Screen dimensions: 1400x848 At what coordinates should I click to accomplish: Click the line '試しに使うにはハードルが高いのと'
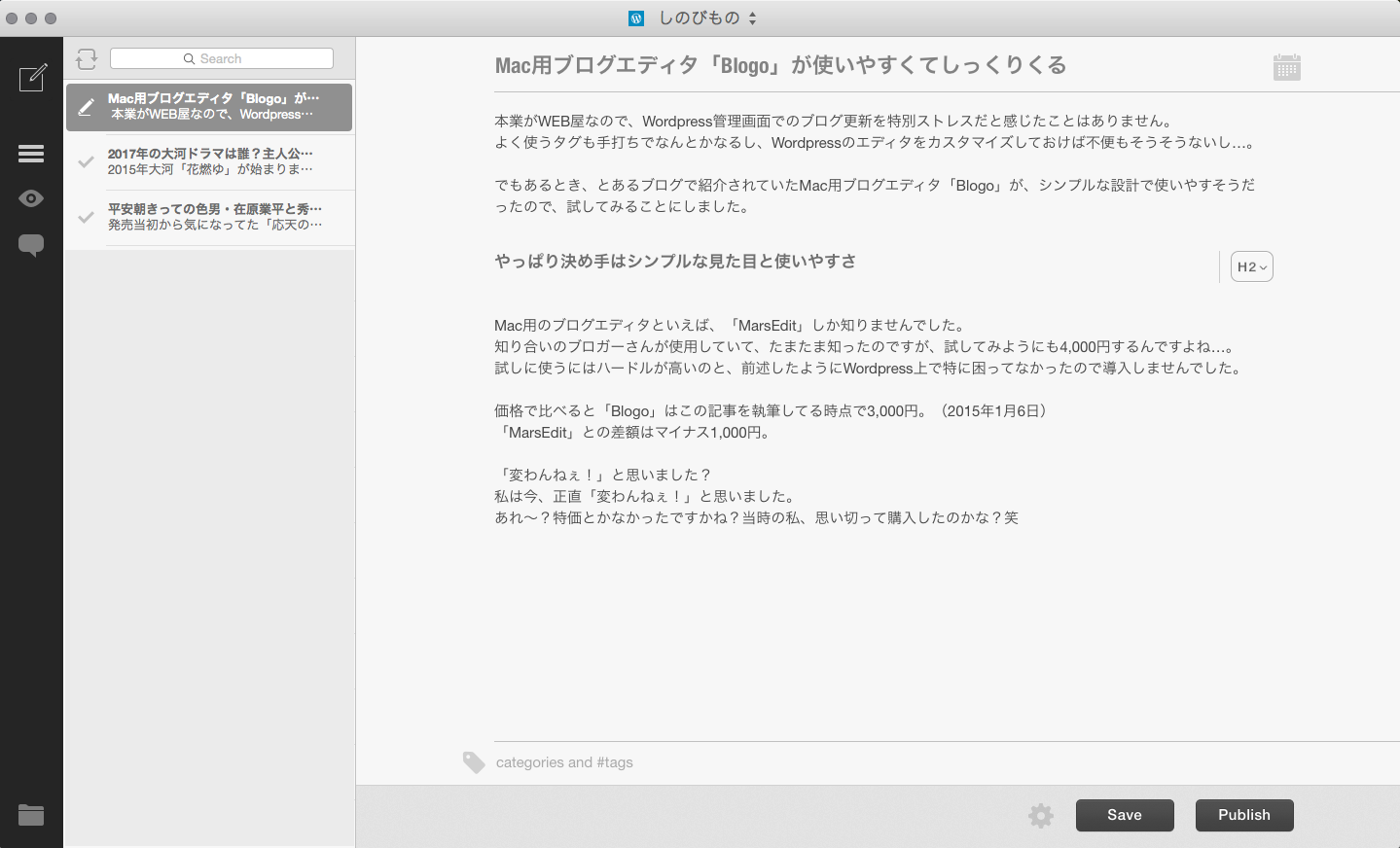[868, 369]
